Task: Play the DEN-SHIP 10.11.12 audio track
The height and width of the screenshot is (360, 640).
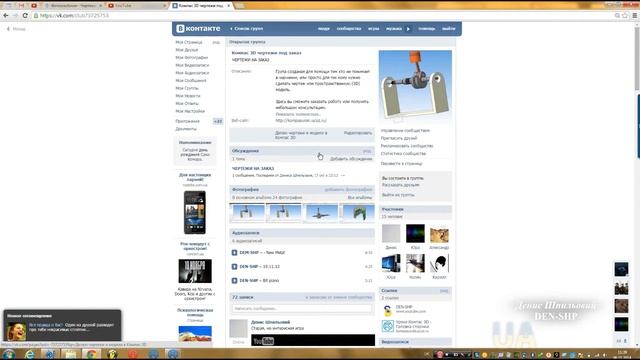Action: 234,267
